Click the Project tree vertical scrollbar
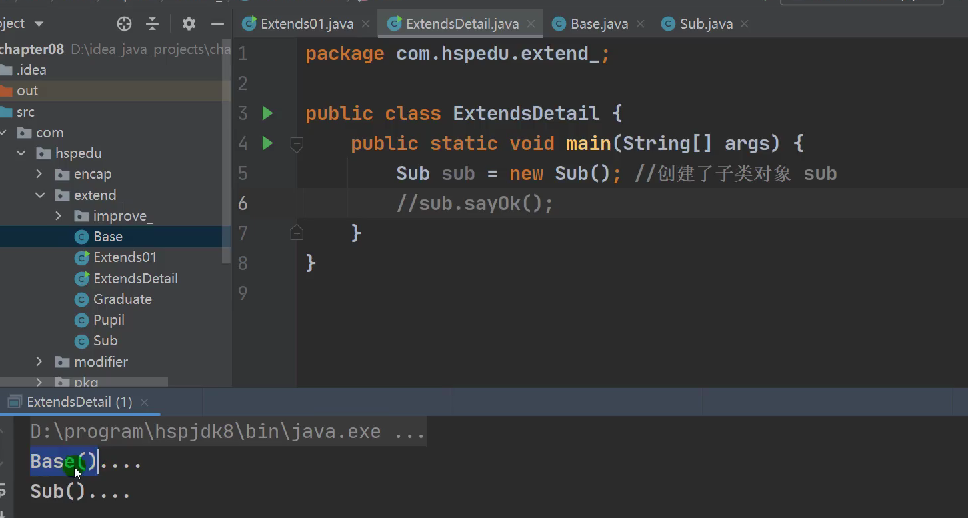The image size is (968, 518). (x=226, y=151)
